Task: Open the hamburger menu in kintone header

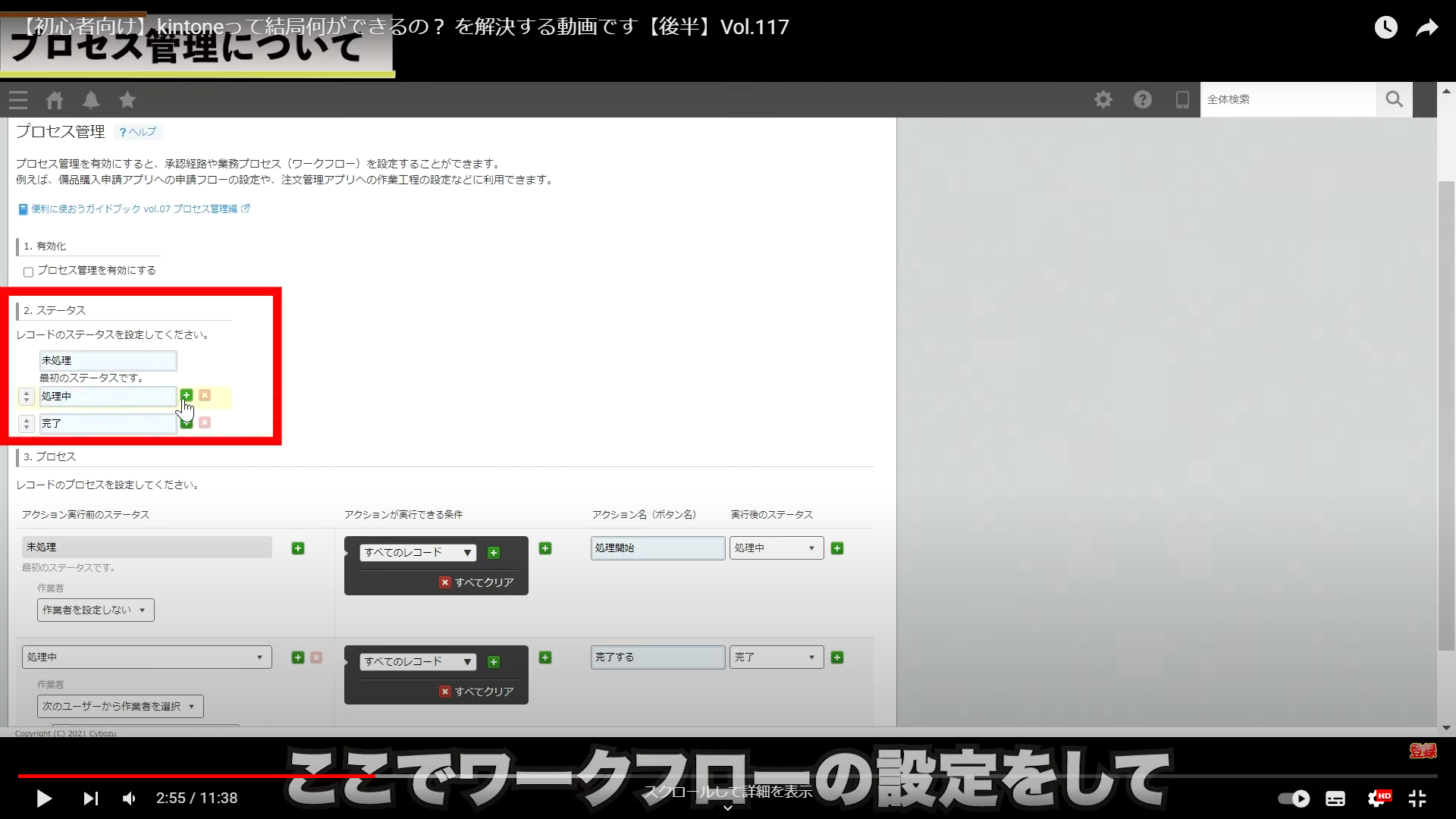Action: [18, 100]
